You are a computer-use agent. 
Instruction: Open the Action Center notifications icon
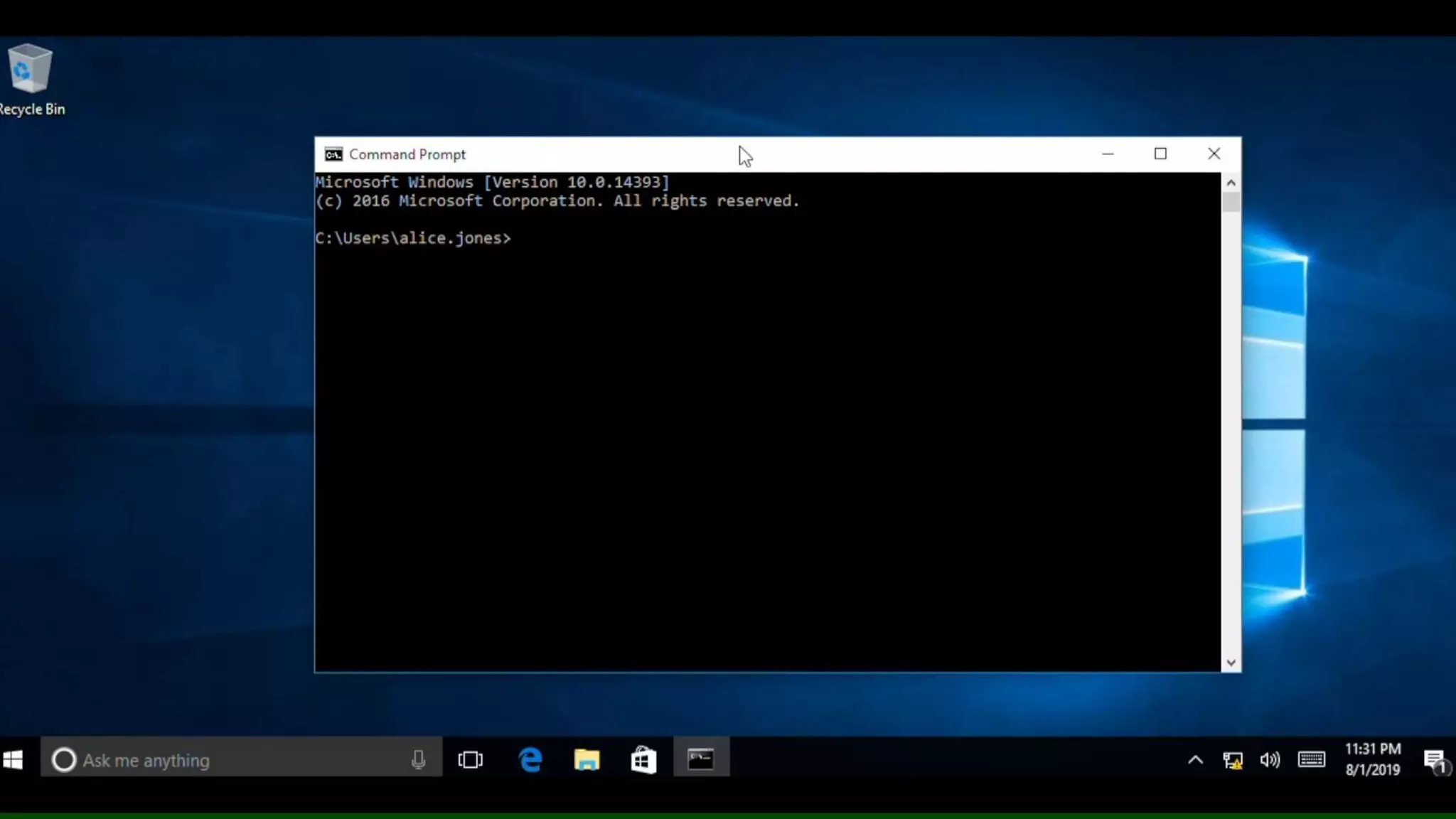point(1435,760)
